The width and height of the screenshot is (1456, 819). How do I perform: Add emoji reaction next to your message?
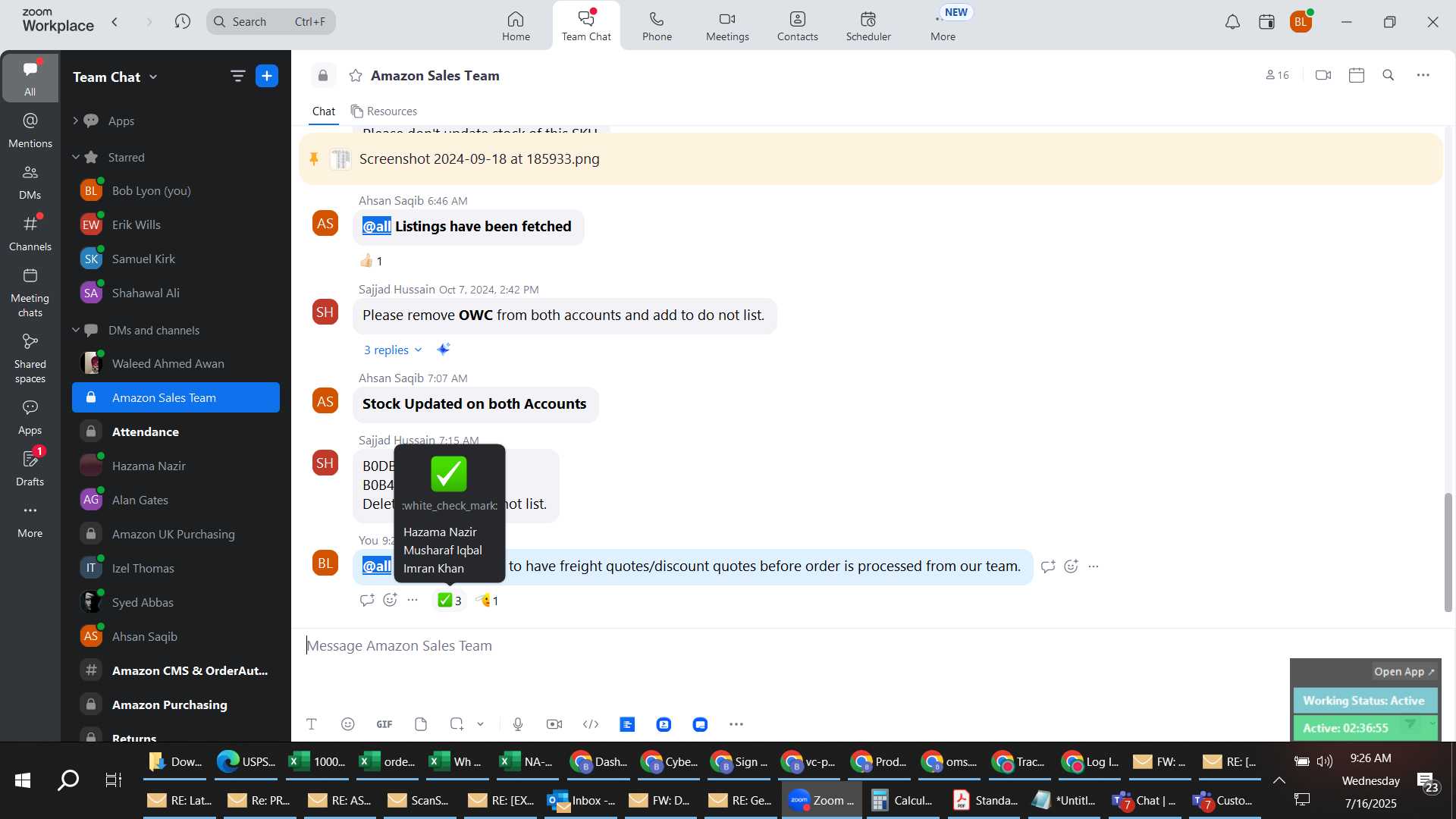(1071, 566)
